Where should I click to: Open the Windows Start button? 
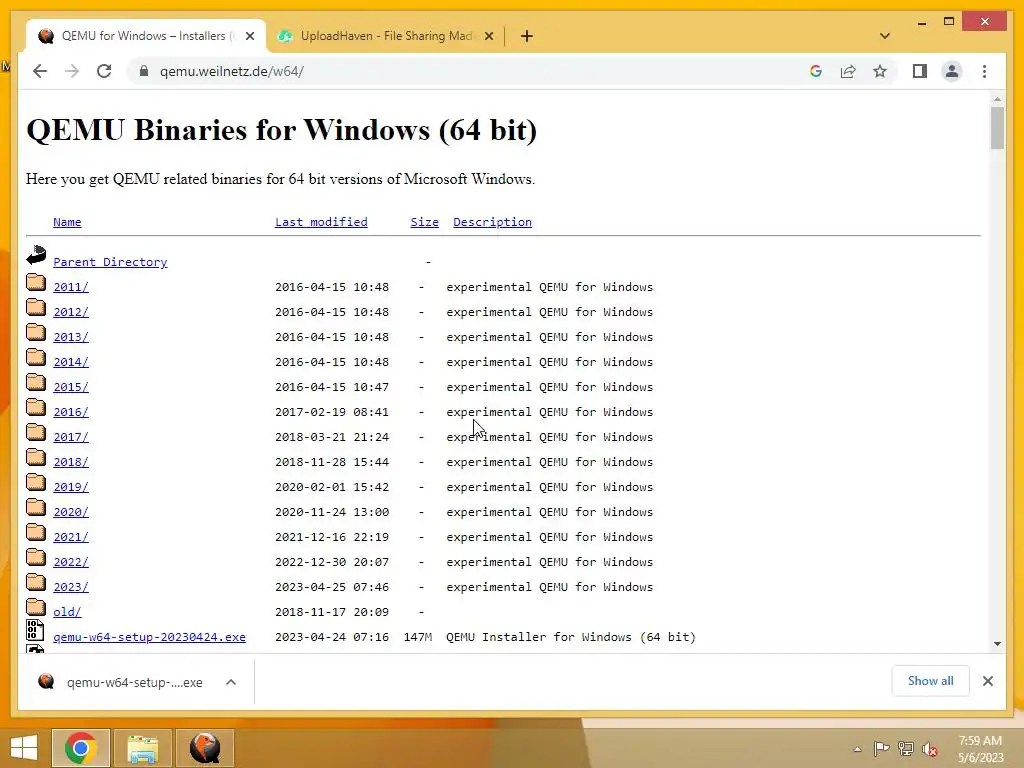(24, 748)
